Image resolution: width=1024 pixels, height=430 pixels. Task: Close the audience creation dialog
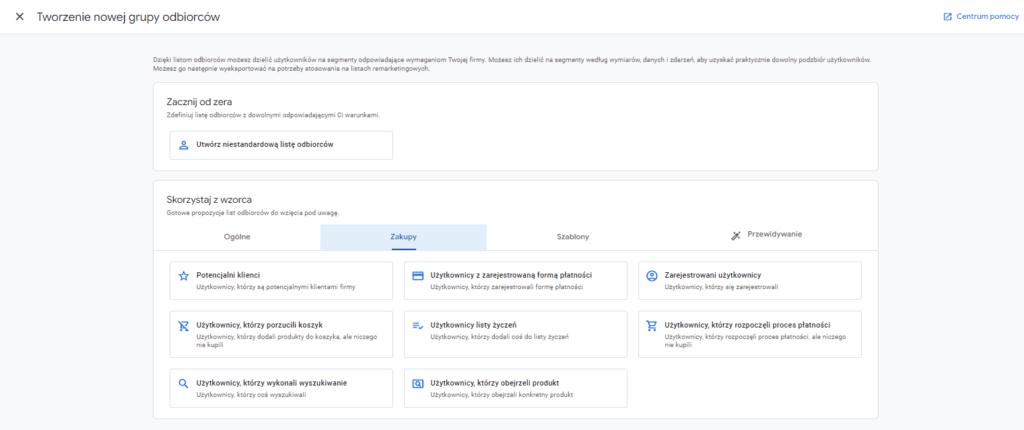point(20,16)
